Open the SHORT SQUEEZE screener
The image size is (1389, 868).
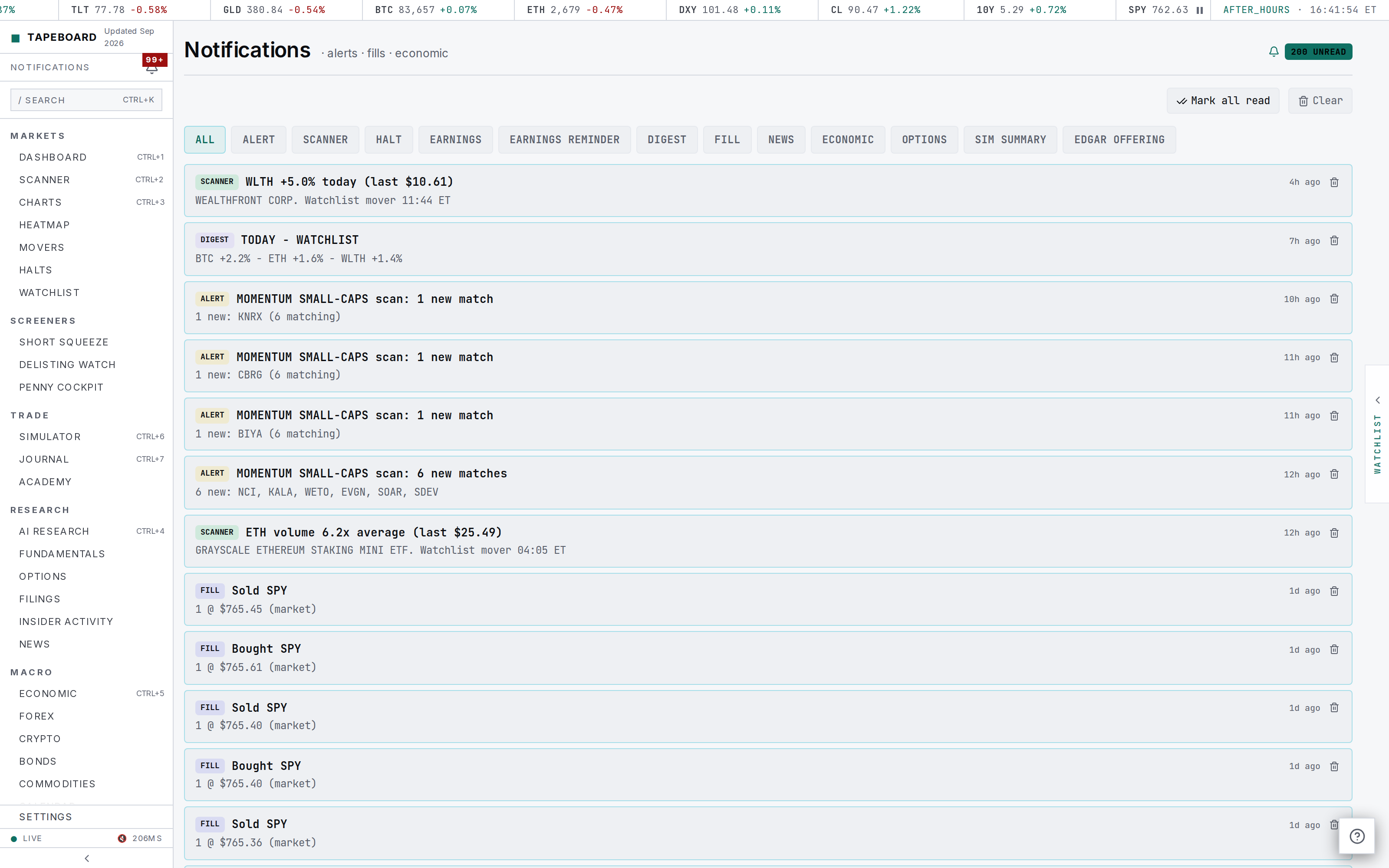pos(86,342)
